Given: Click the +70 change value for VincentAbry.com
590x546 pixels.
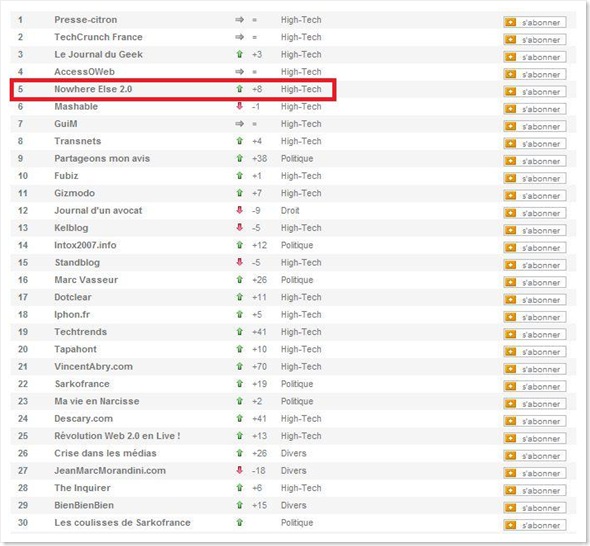Looking at the screenshot, I should click(x=260, y=366).
